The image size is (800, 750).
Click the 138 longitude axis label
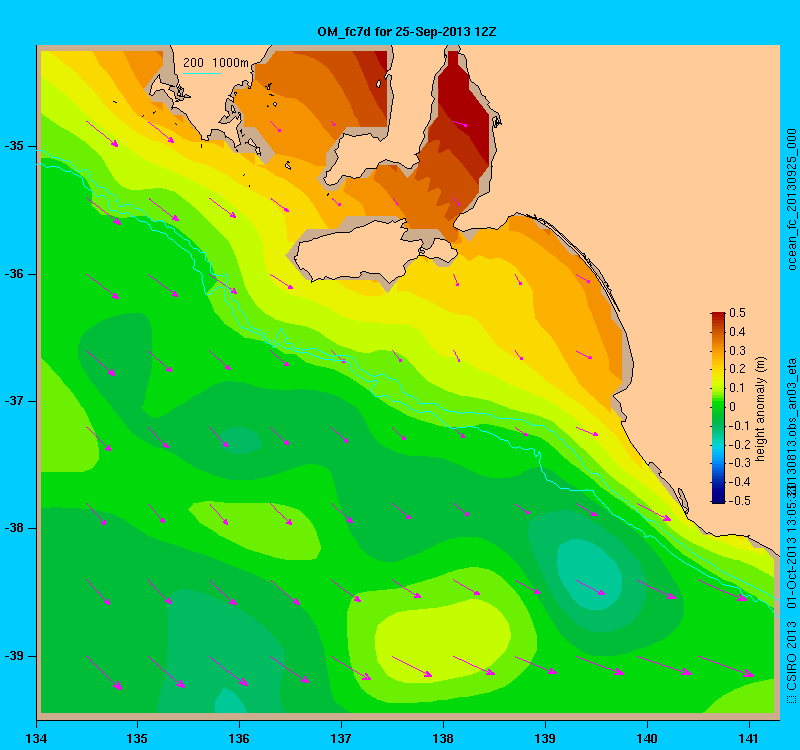point(443,739)
